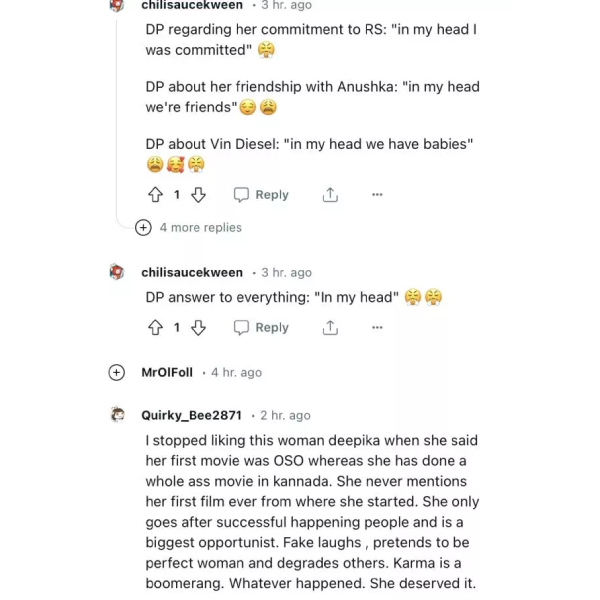Expand MrOlFoll's collapsed comment
This screenshot has height=600, width=600.
point(117,372)
